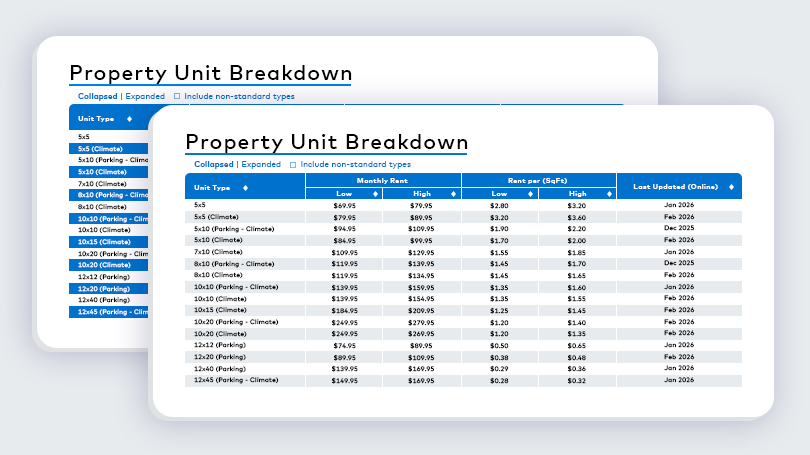Click 10x10 (Climate) row in back window
The image size is (810, 455).
[x=108, y=230]
